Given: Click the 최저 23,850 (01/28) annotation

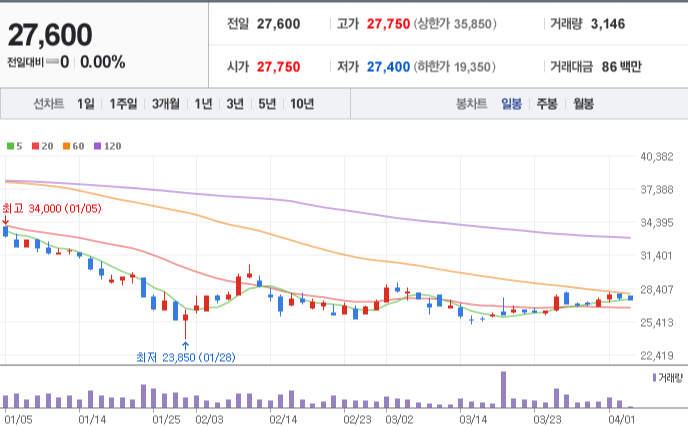Looking at the screenshot, I should 186,358.
